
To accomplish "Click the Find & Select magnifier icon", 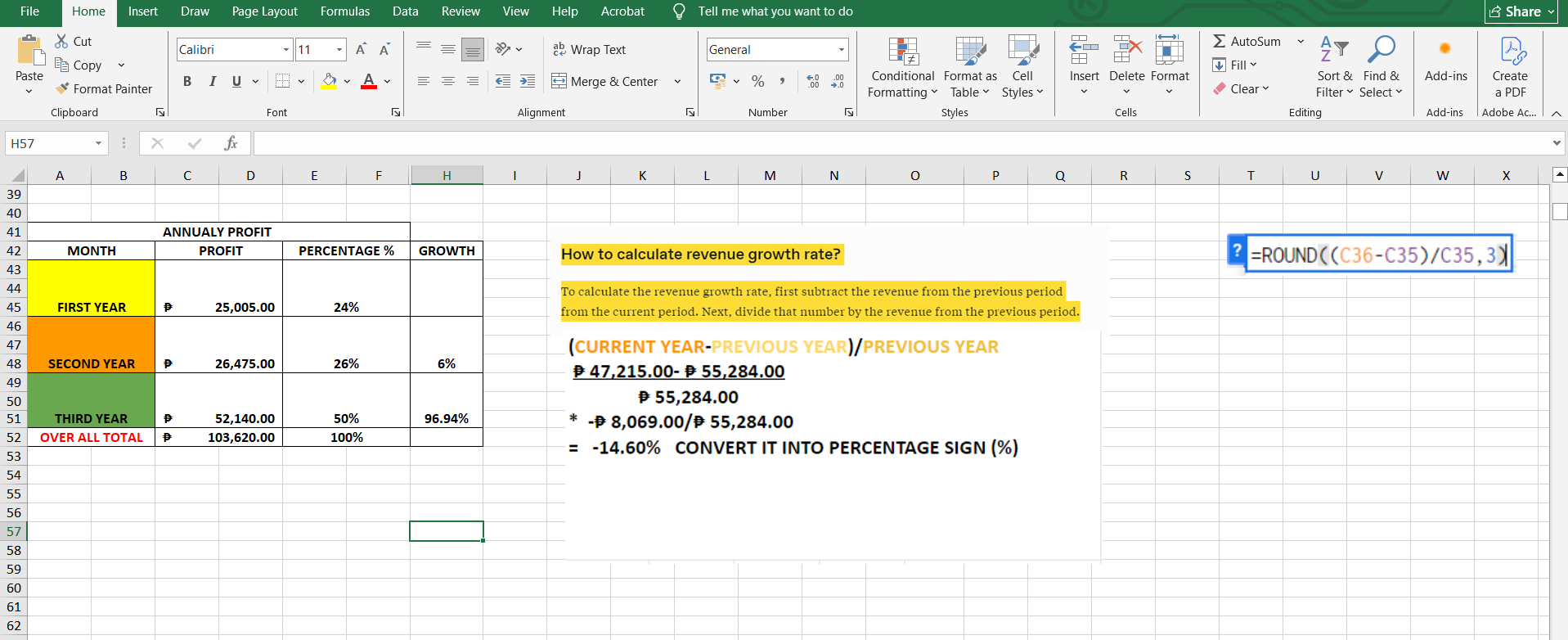I will tap(1381, 51).
